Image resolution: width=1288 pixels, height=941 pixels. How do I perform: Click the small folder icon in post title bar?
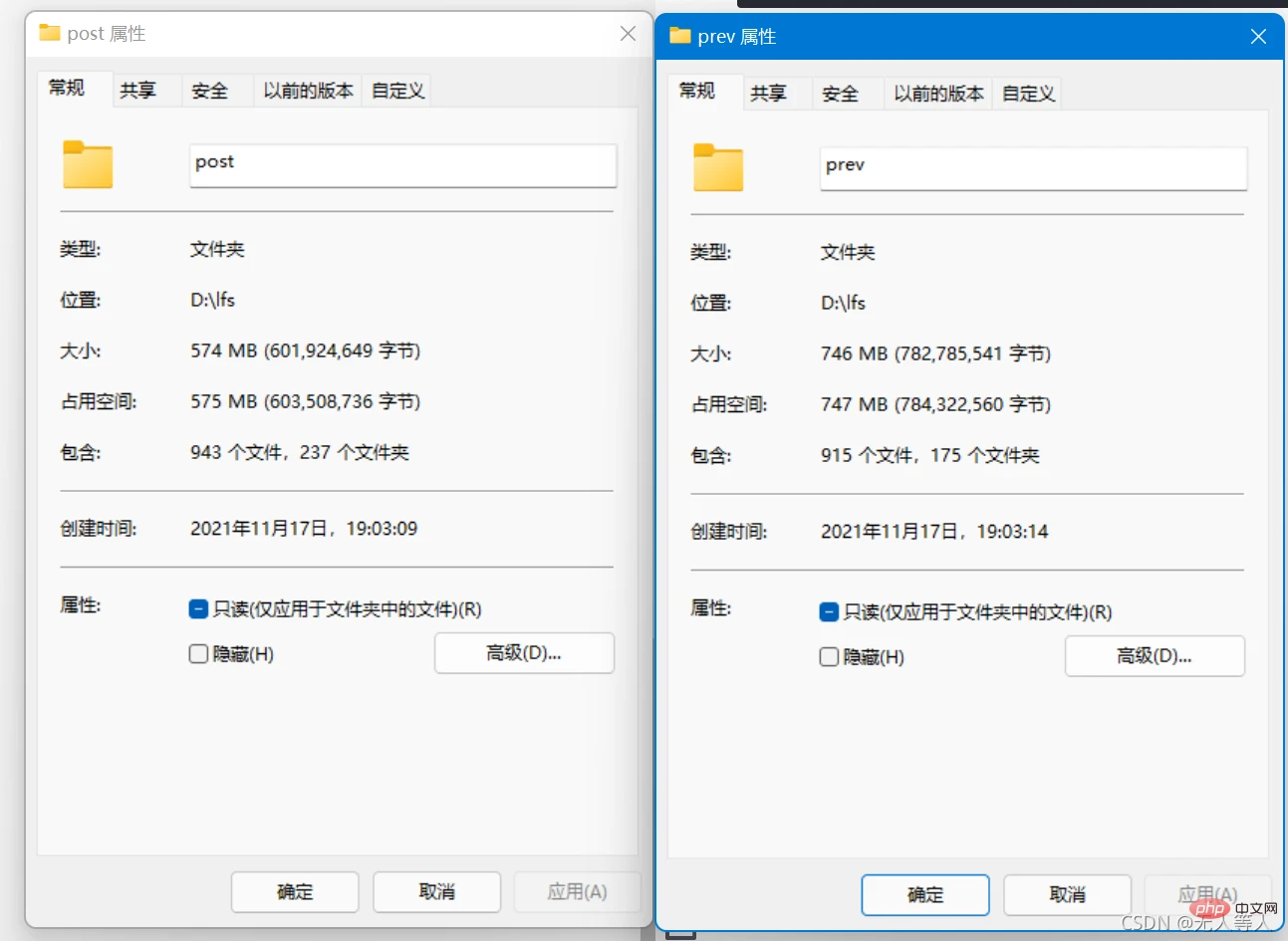(x=50, y=33)
